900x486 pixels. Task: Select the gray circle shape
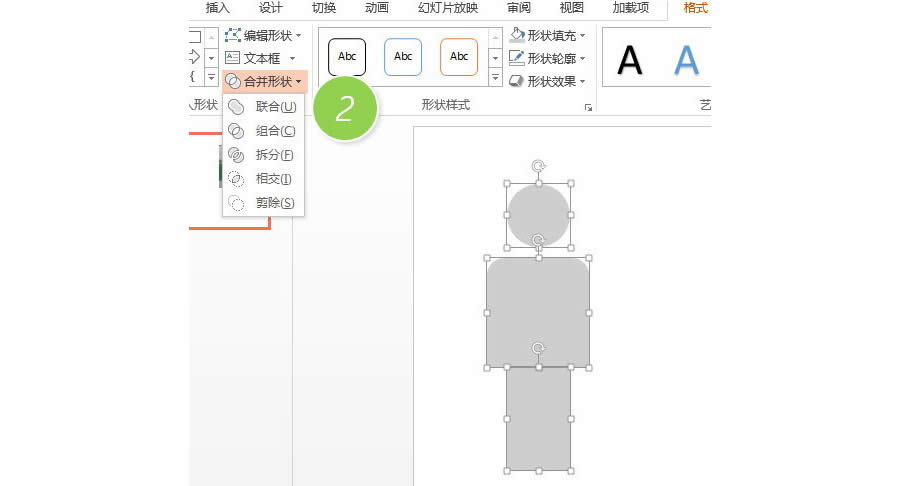pos(538,215)
